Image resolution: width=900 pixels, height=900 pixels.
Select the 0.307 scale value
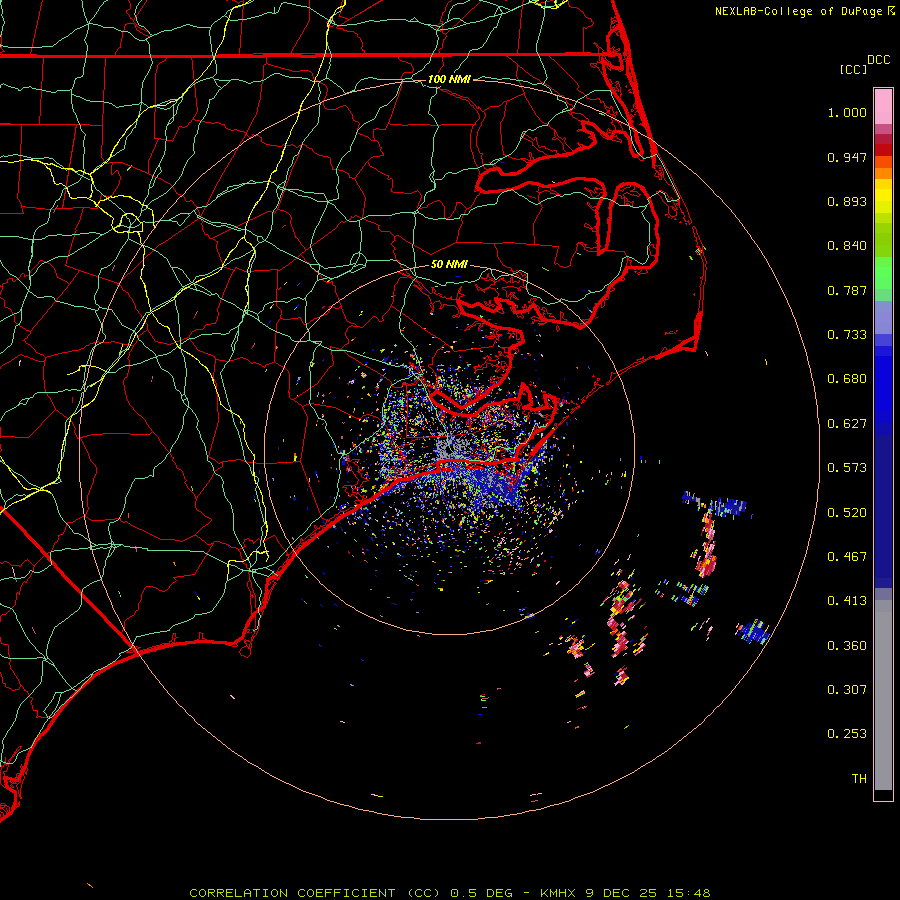click(847, 690)
